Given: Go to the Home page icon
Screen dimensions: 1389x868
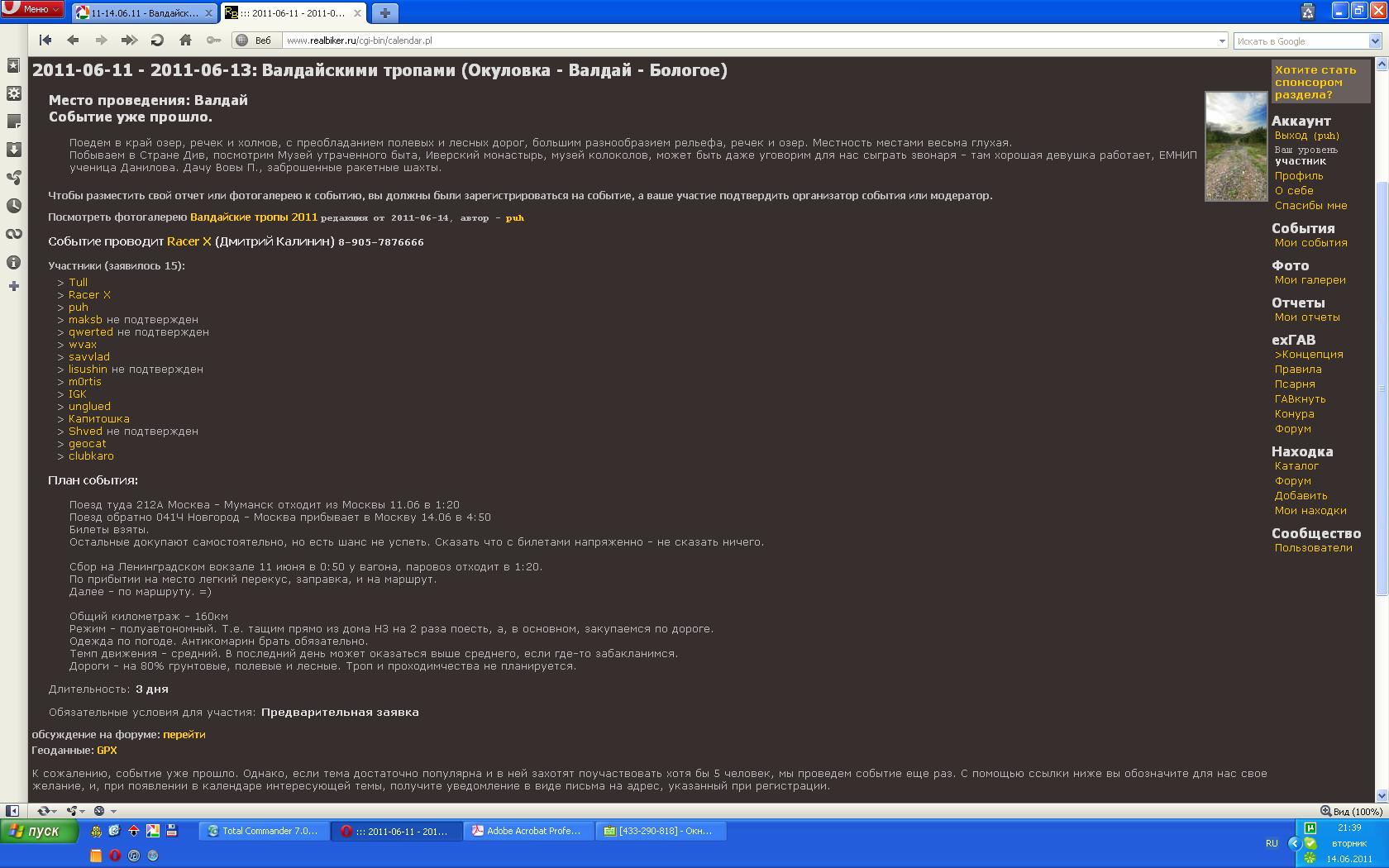Looking at the screenshot, I should pos(185,40).
